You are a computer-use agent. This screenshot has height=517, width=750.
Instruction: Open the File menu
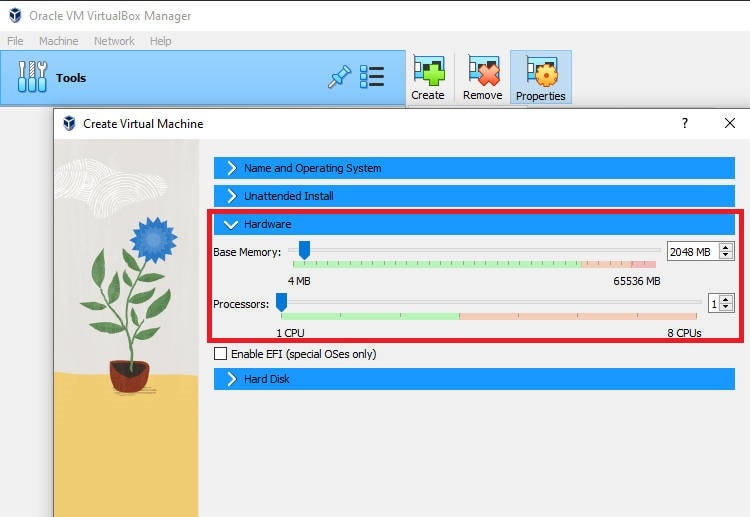click(15, 41)
